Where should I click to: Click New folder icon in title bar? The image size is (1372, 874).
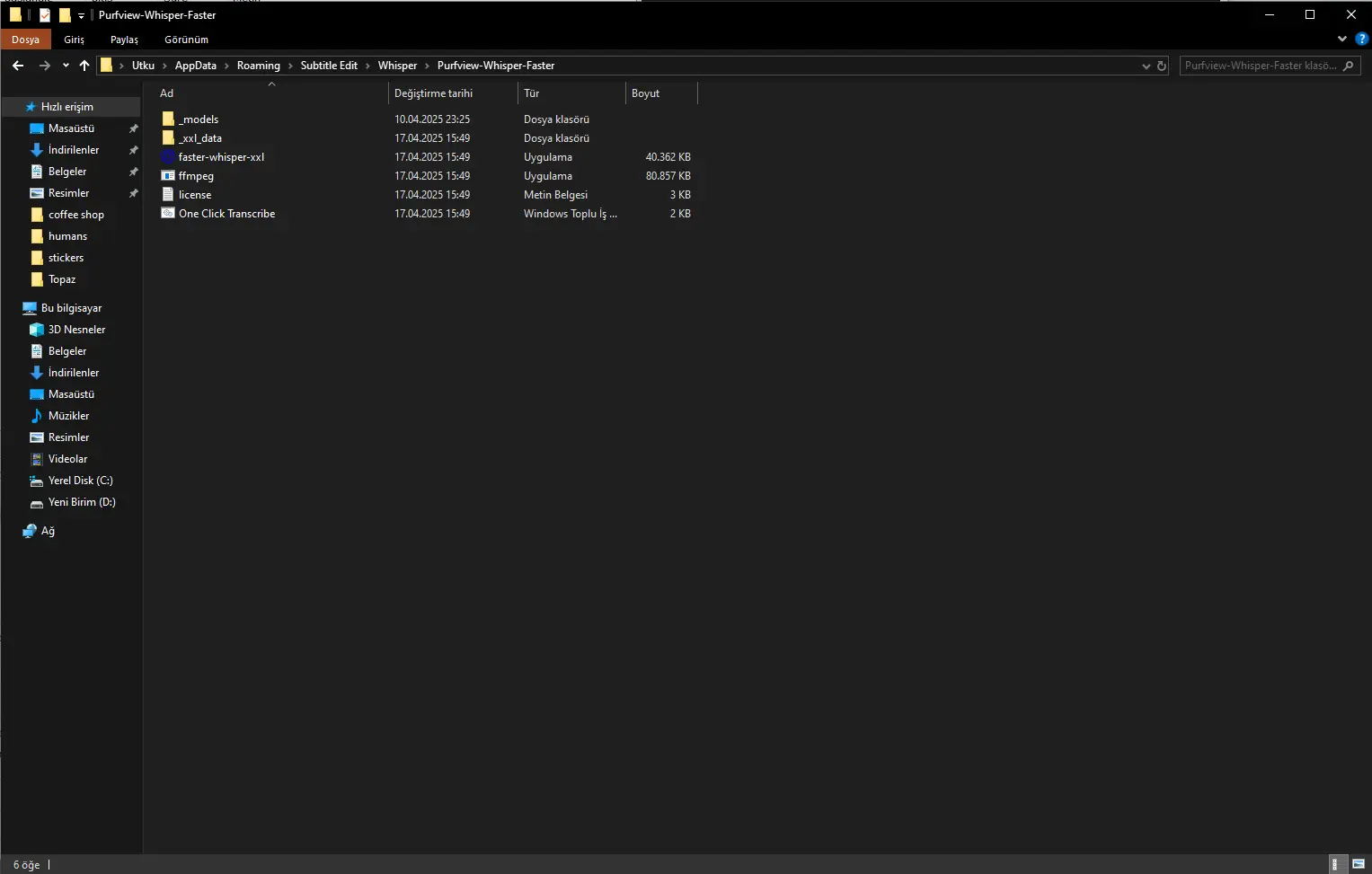[65, 15]
